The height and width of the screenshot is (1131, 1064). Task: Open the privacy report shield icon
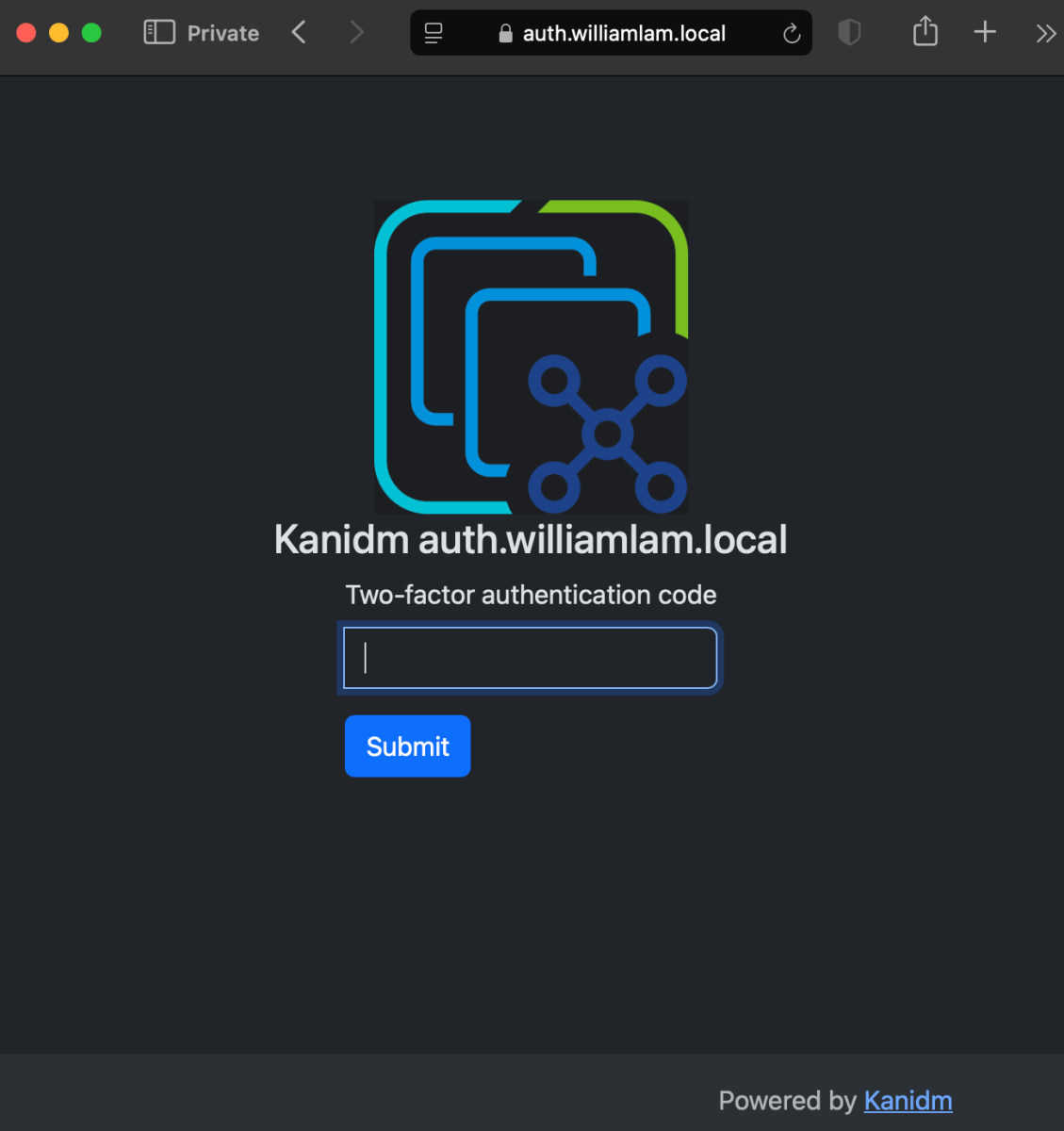849,33
